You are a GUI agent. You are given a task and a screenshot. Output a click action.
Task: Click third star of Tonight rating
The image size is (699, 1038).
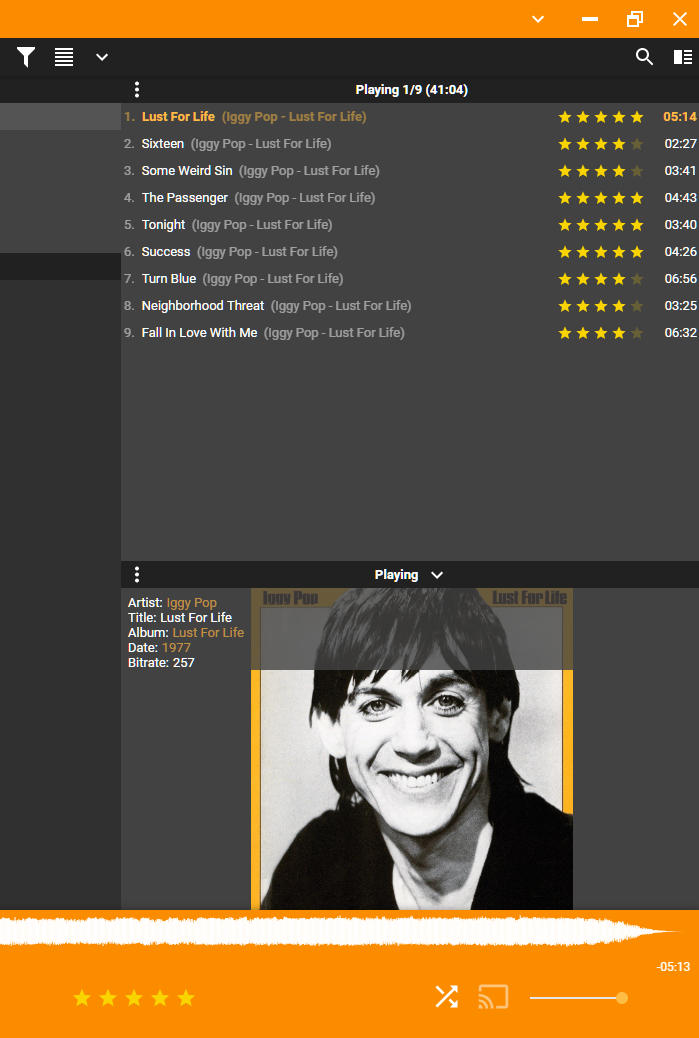(x=601, y=225)
